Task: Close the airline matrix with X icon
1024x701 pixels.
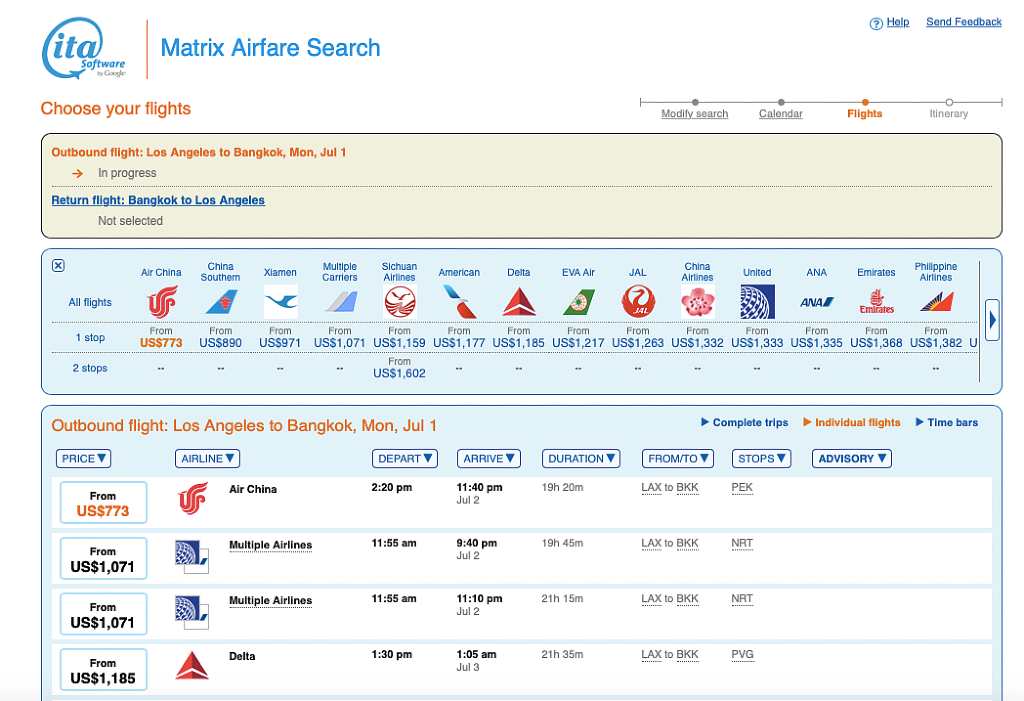Action: click(58, 265)
